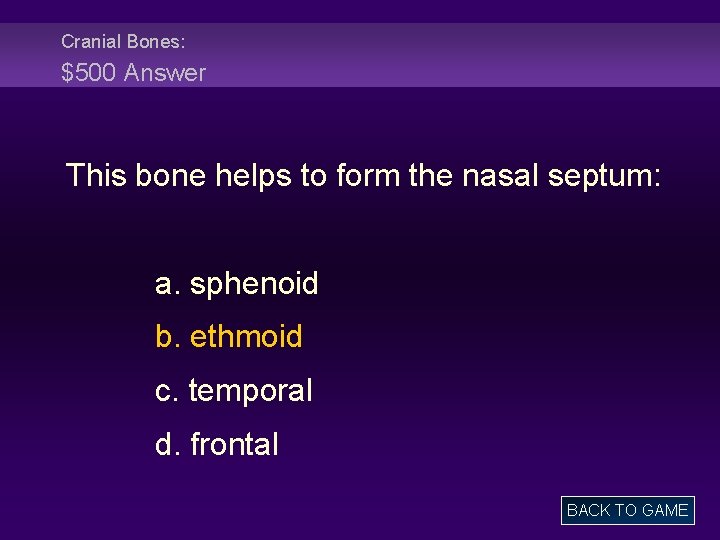Screen dimensions: 720x540
Task: Pick answer option c. temporal
Action: point(234,391)
